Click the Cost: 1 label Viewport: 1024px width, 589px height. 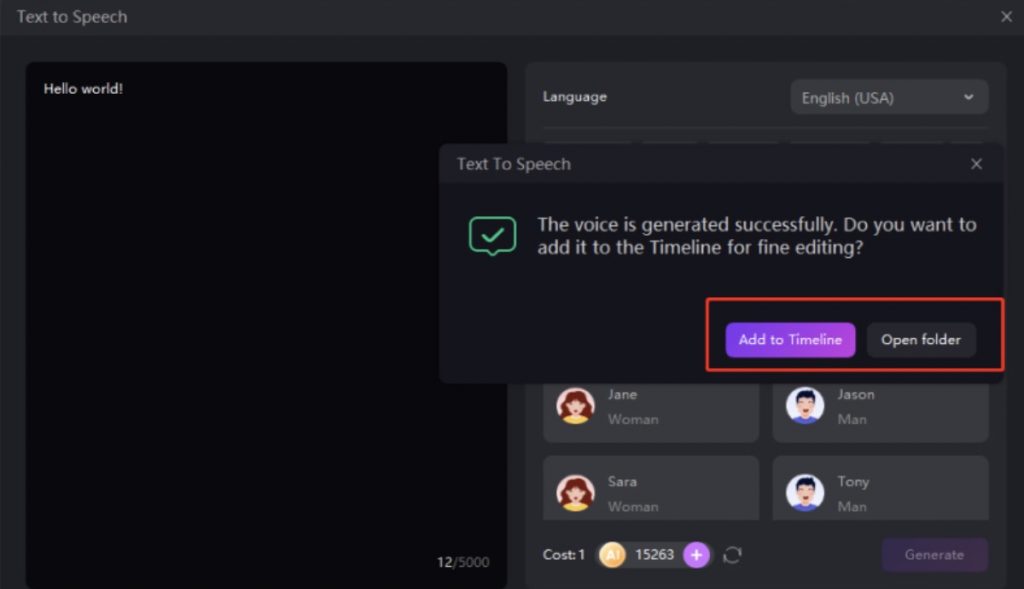pyautogui.click(x=565, y=555)
